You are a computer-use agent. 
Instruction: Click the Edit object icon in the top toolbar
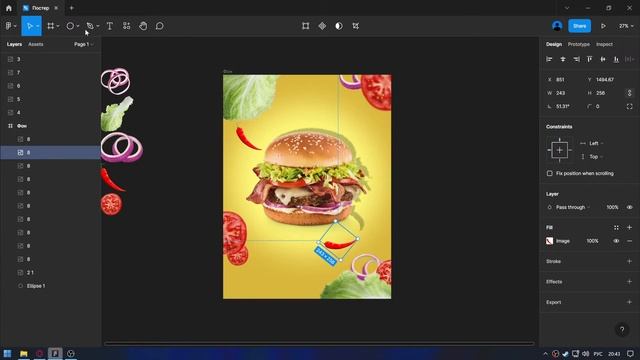coord(305,26)
